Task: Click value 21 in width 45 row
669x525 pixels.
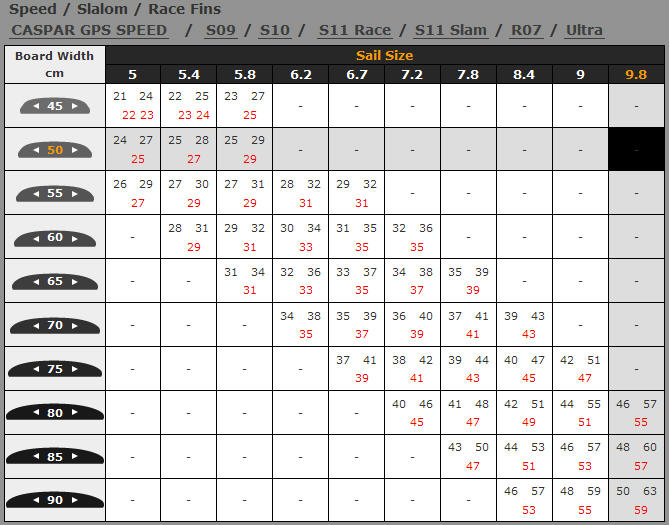Action: click(120, 96)
